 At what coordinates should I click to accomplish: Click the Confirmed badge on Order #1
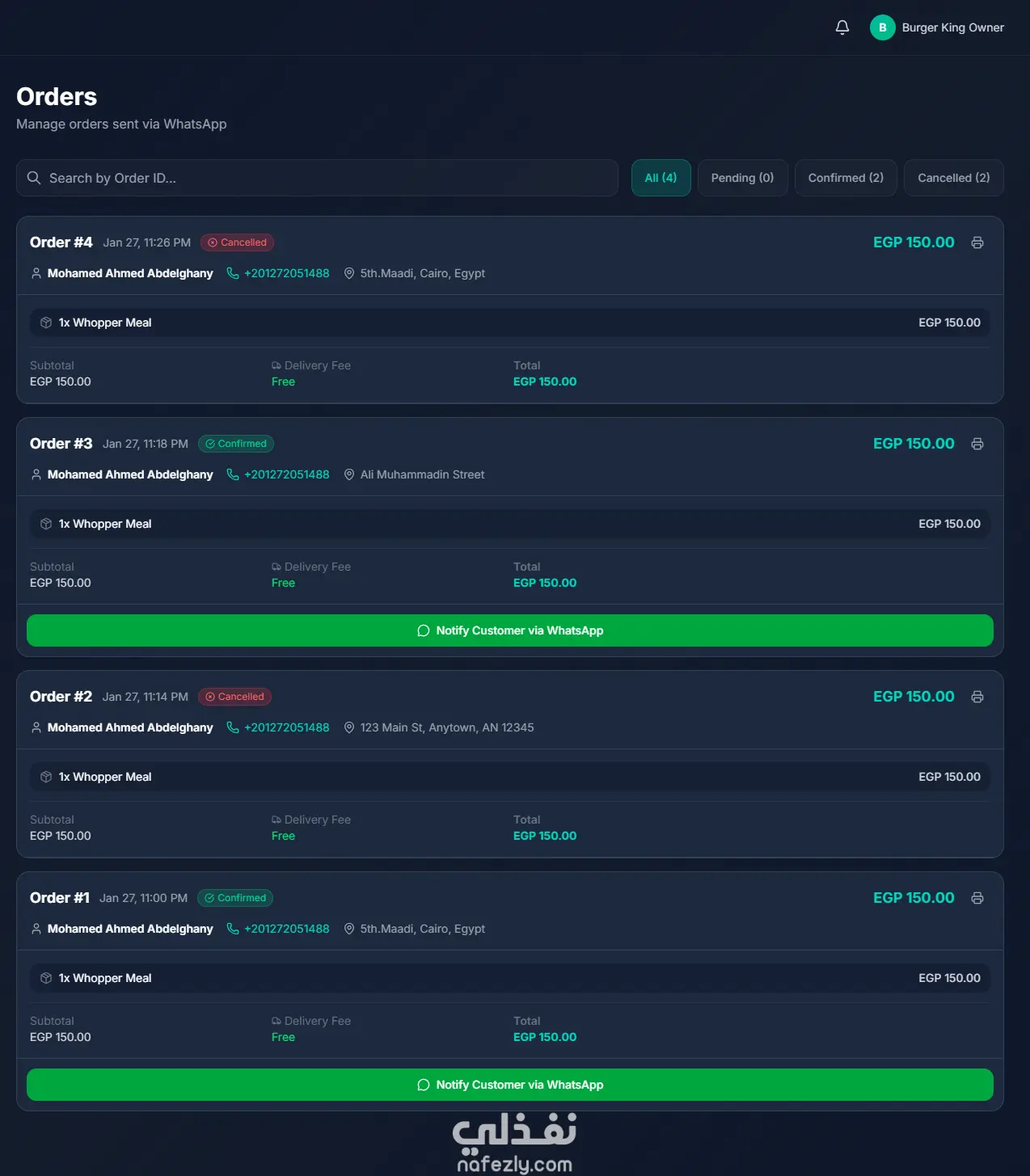click(235, 898)
